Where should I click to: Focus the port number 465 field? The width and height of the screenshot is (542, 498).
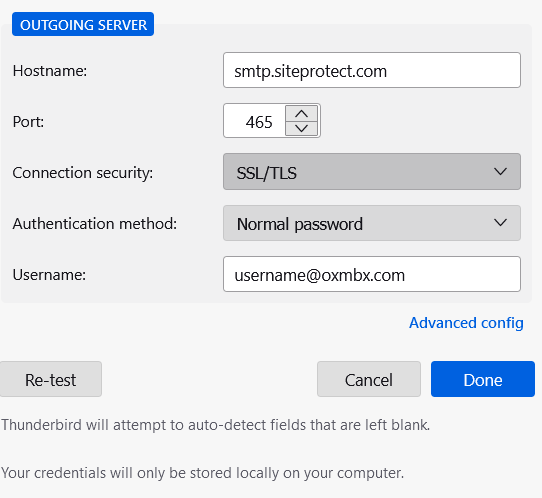click(x=254, y=121)
